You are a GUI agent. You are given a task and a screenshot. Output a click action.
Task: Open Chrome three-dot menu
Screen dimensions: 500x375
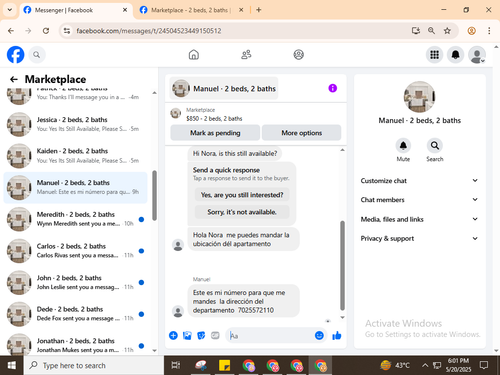489,31
